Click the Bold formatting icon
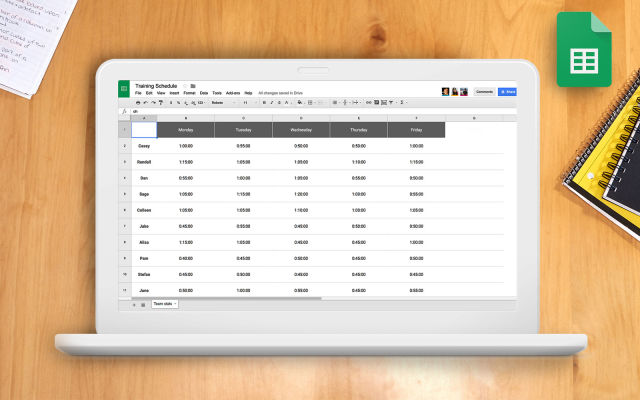This screenshot has height=400, width=640. tap(263, 102)
